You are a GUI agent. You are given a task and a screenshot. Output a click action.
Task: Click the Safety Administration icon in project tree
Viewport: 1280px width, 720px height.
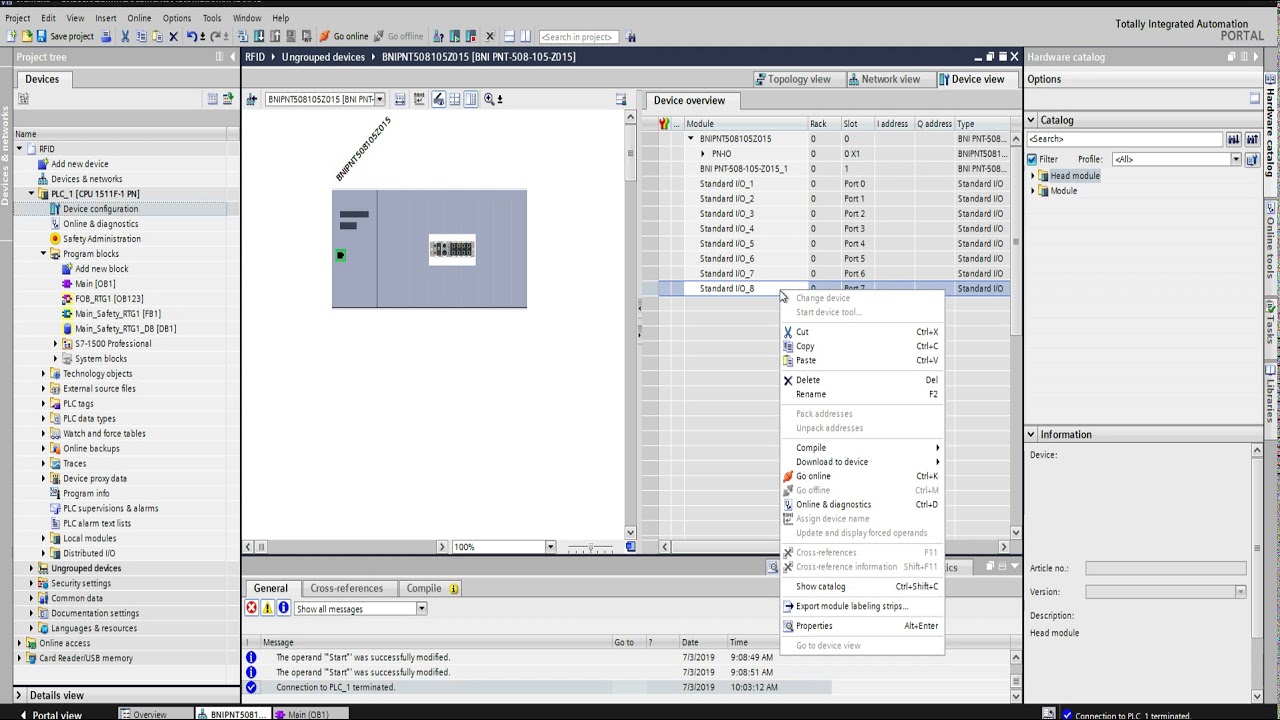pyautogui.click(x=55, y=239)
